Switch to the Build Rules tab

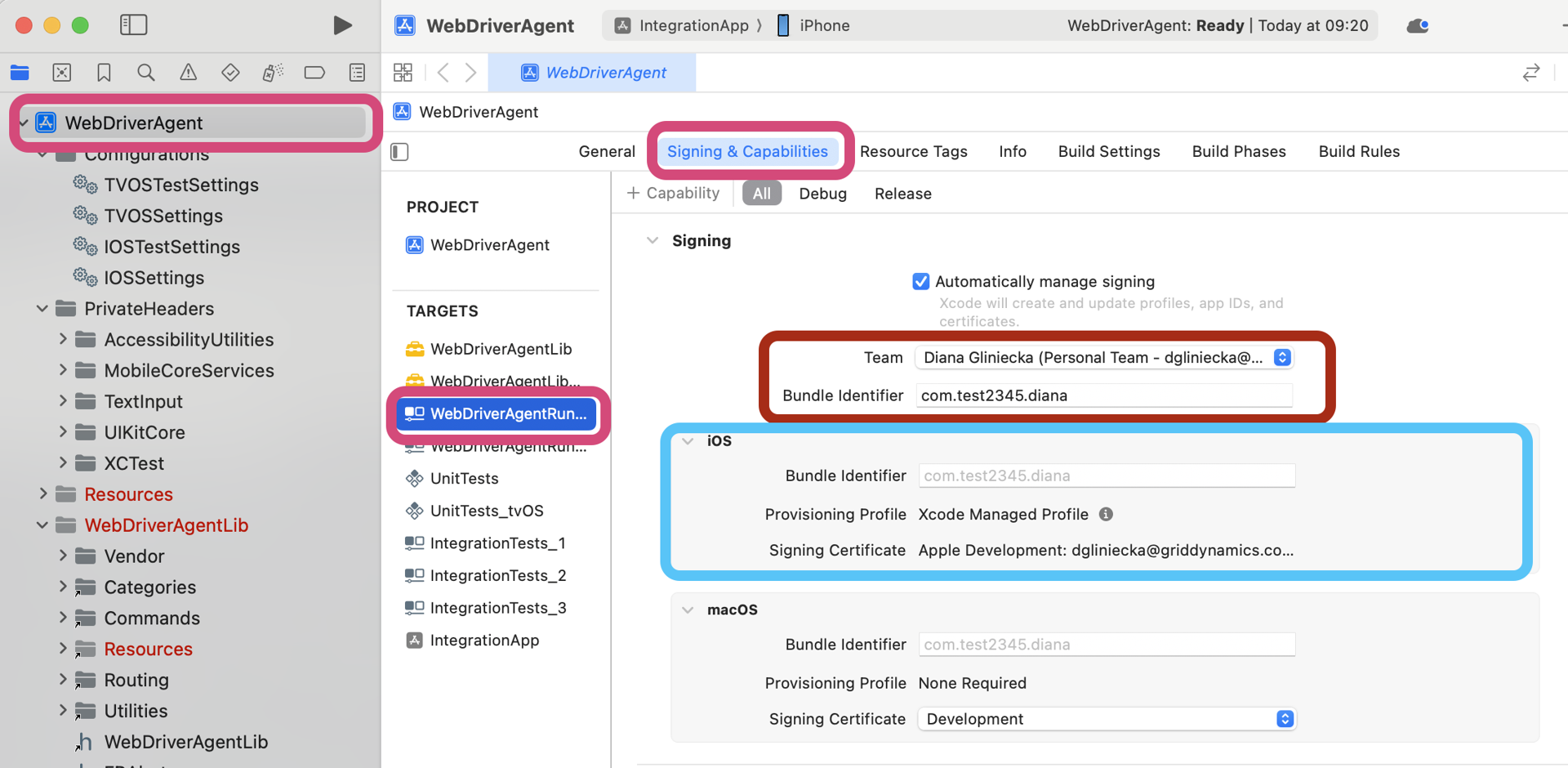point(1359,151)
